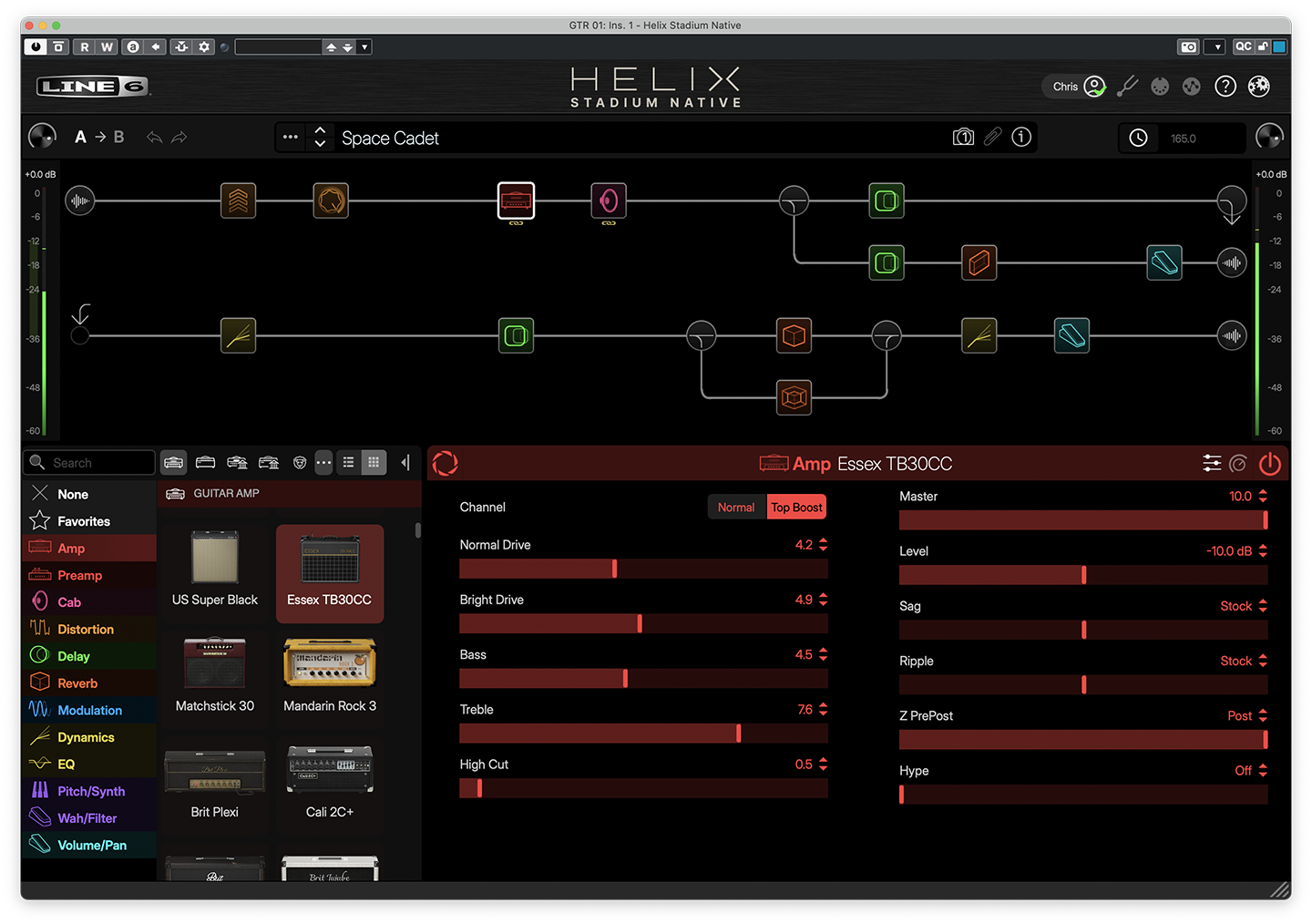Click the redo arrow
The height and width of the screenshot is (924, 1312).
coord(179,138)
